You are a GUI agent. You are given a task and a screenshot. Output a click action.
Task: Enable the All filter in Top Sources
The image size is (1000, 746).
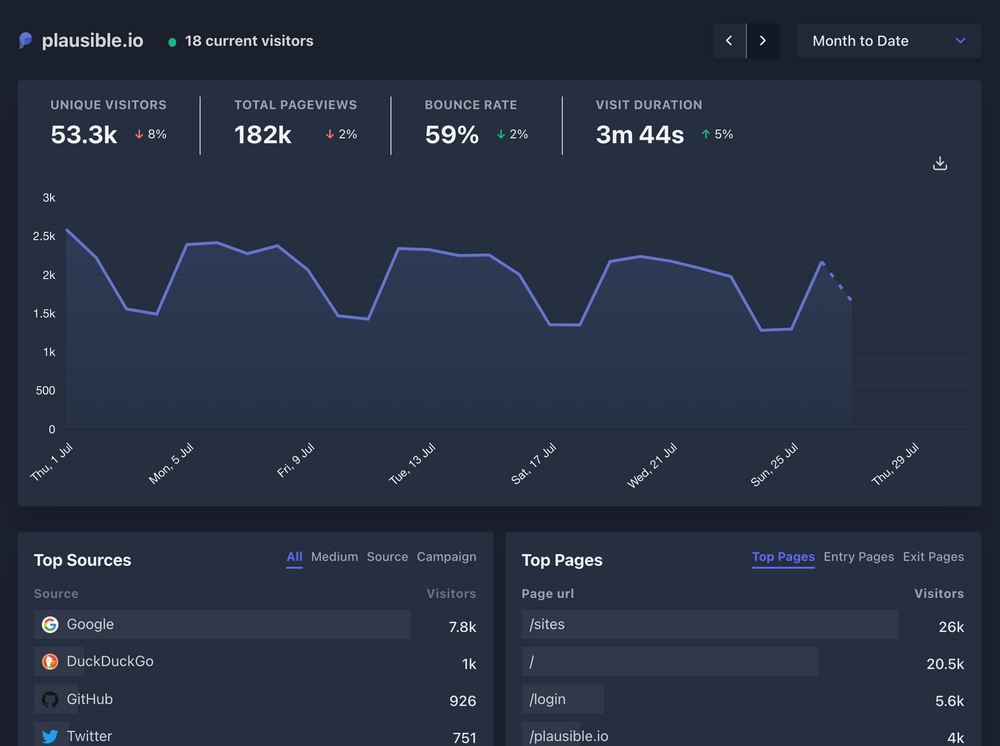(294, 557)
